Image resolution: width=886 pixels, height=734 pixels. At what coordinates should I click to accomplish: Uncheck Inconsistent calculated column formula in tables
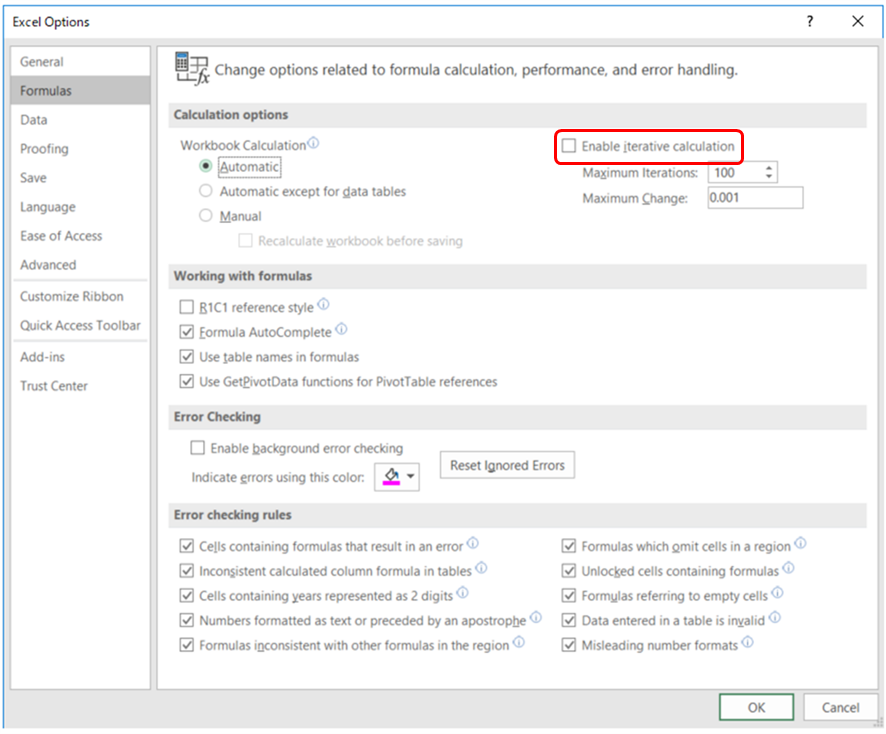[x=186, y=571]
